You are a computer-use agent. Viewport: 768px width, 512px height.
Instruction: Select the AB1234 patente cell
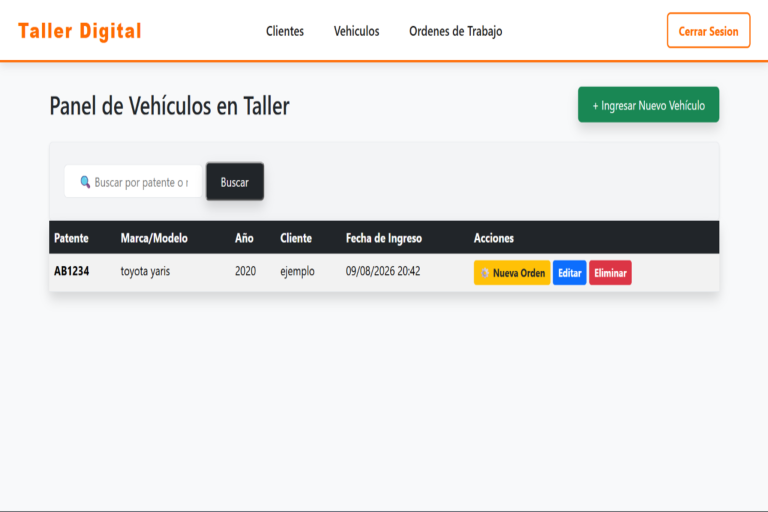[x=72, y=271]
